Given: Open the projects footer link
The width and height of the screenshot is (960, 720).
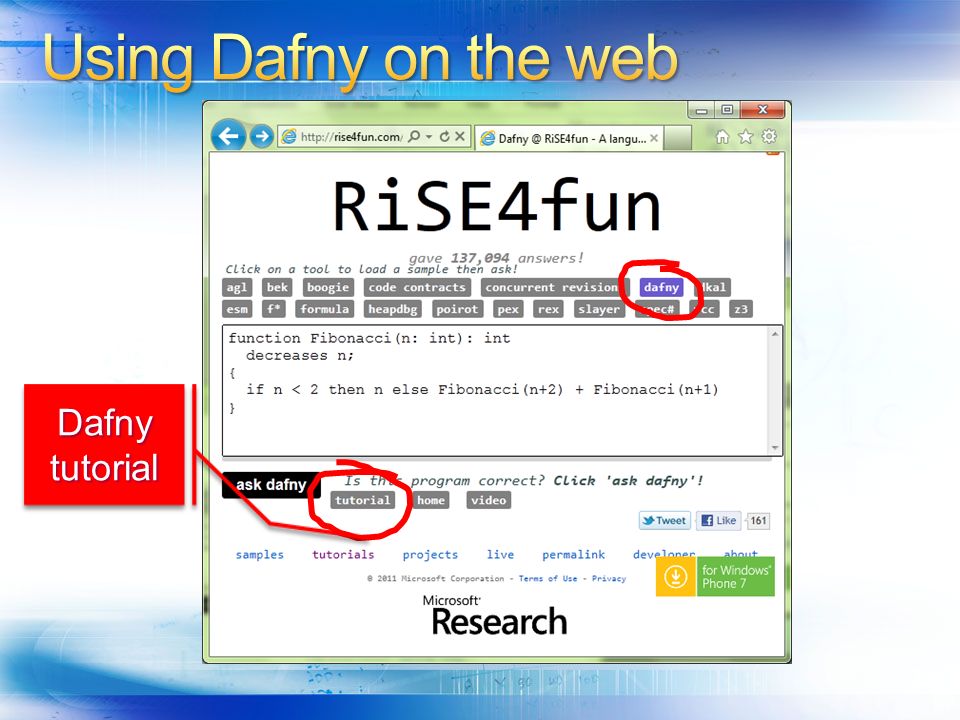Looking at the screenshot, I should 430,555.
